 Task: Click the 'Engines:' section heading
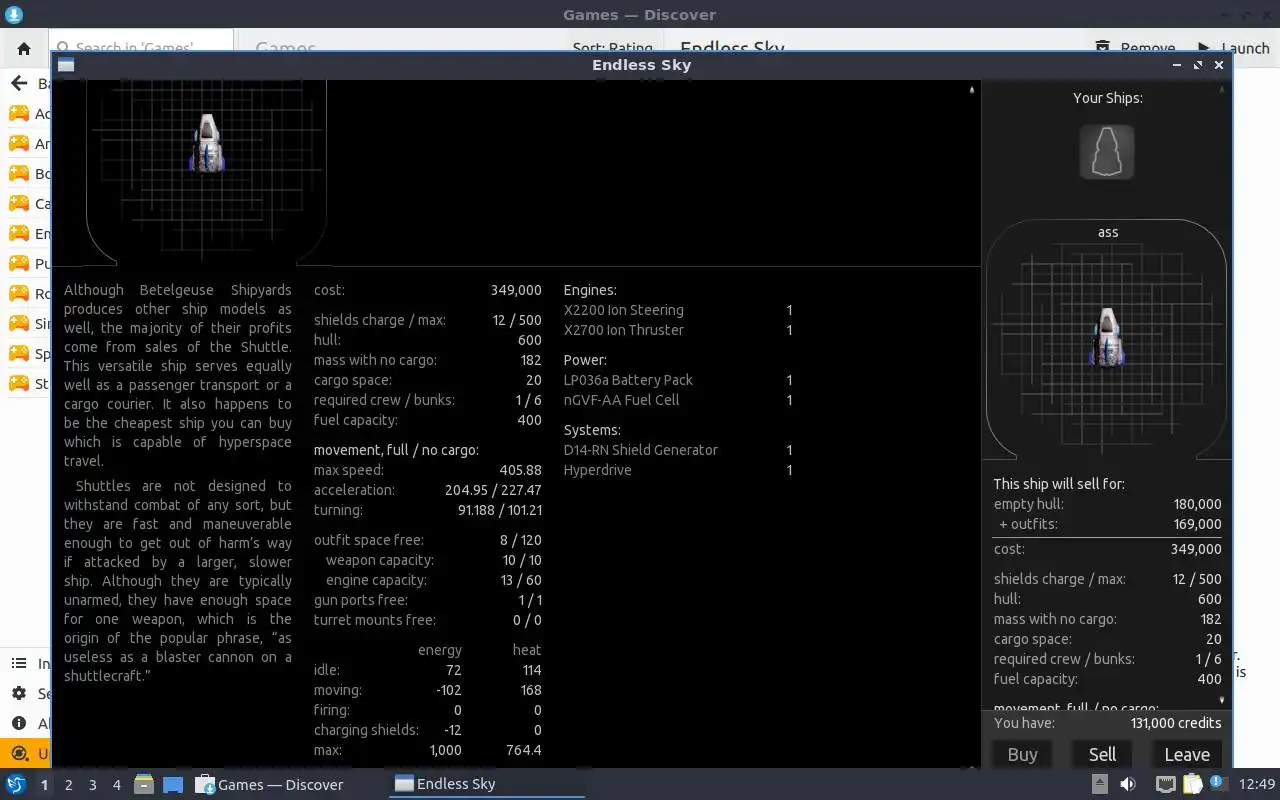(x=590, y=290)
